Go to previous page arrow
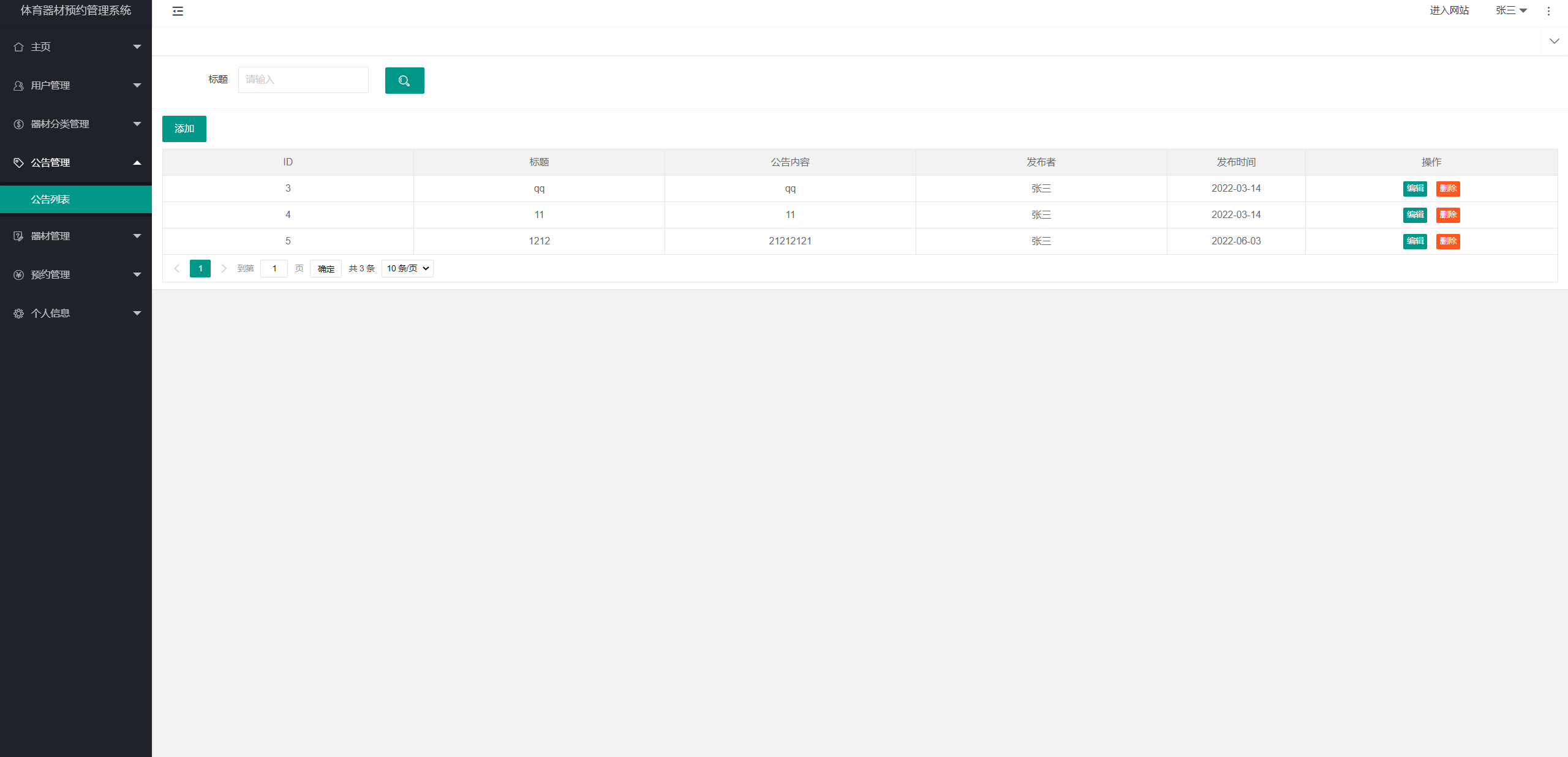Image resolution: width=1568 pixels, height=757 pixels. [x=177, y=268]
